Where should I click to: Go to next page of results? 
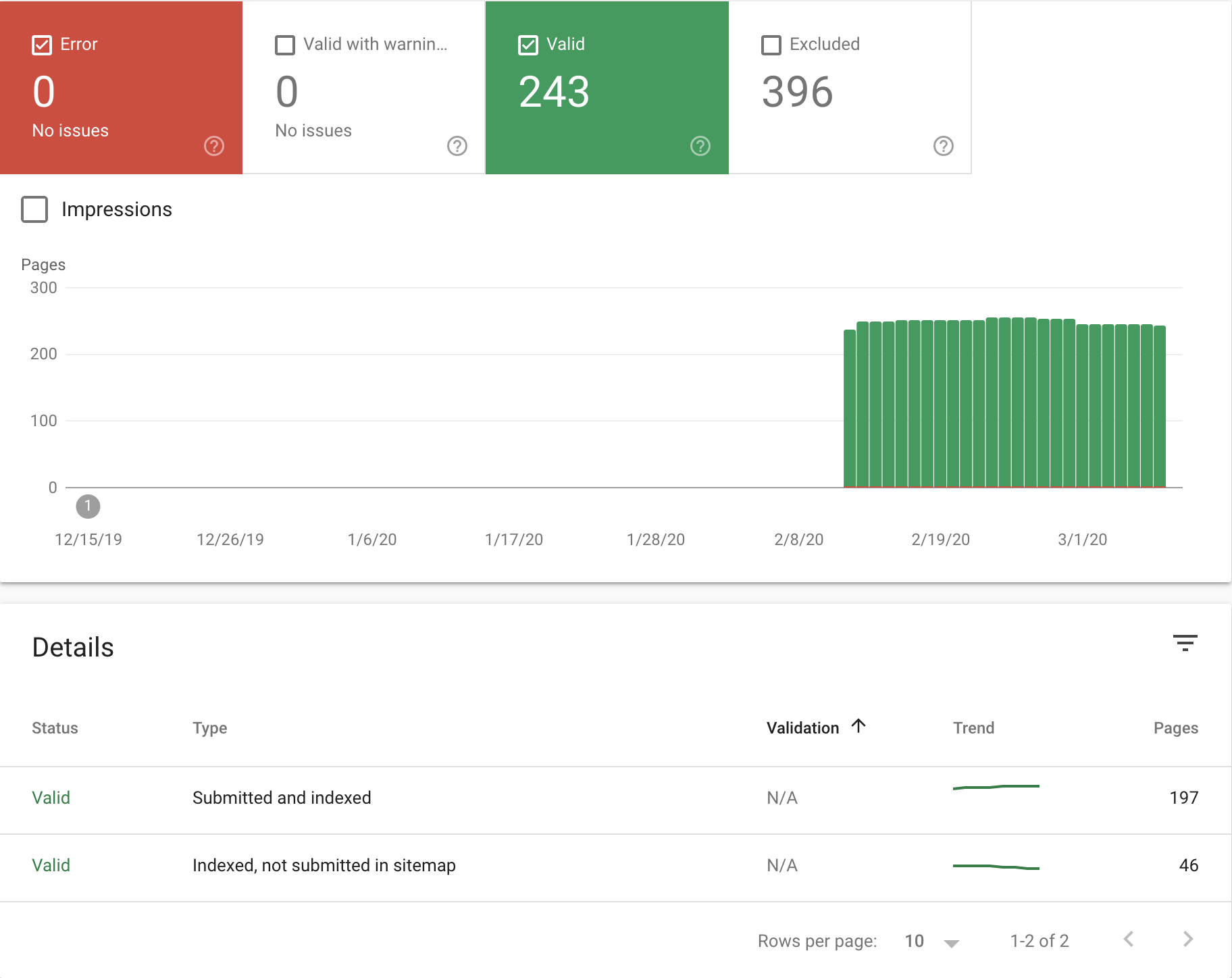coord(1188,940)
